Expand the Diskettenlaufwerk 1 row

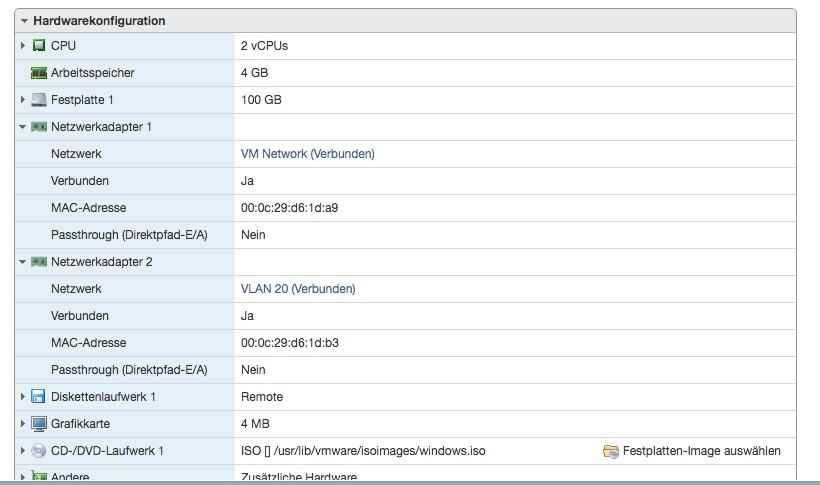pyautogui.click(x=23, y=397)
